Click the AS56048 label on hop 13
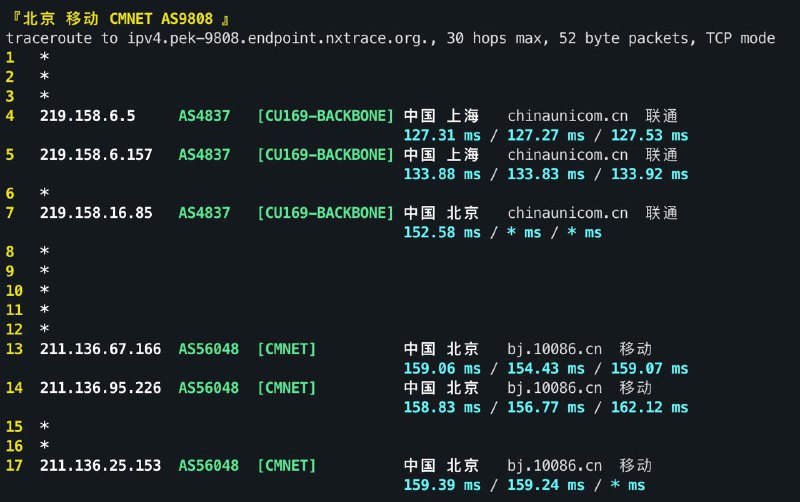Screen dimensions: 800x502 point(208,349)
